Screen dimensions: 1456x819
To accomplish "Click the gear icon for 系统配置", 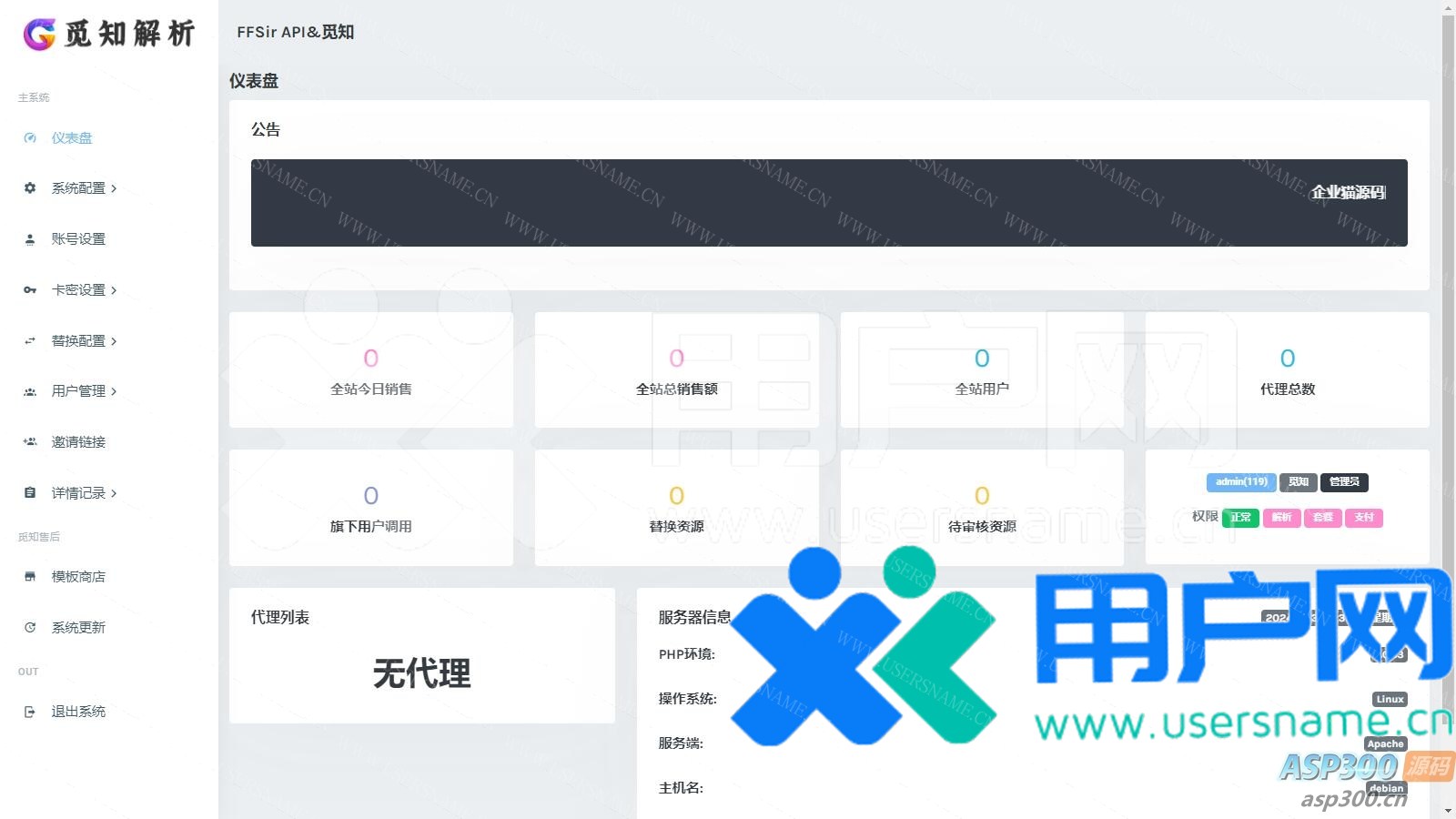I will click(30, 188).
